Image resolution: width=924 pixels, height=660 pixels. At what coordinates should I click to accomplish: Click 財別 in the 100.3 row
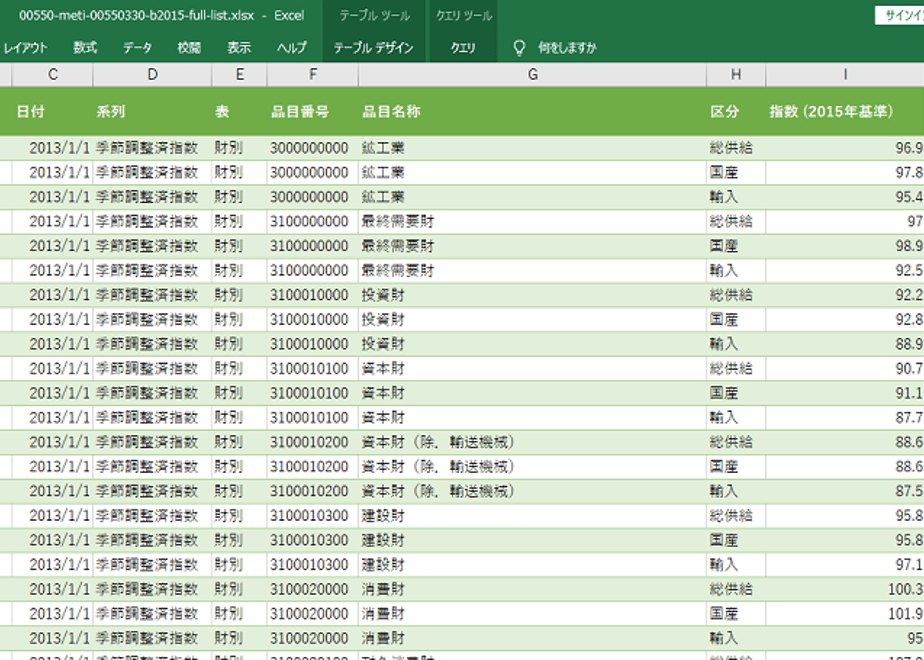[x=229, y=589]
